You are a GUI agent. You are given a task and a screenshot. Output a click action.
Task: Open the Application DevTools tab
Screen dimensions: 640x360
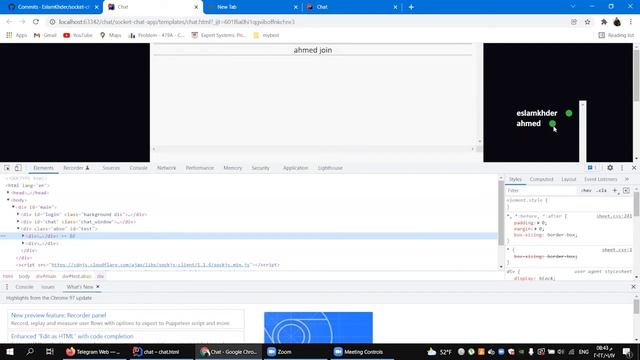(x=296, y=168)
